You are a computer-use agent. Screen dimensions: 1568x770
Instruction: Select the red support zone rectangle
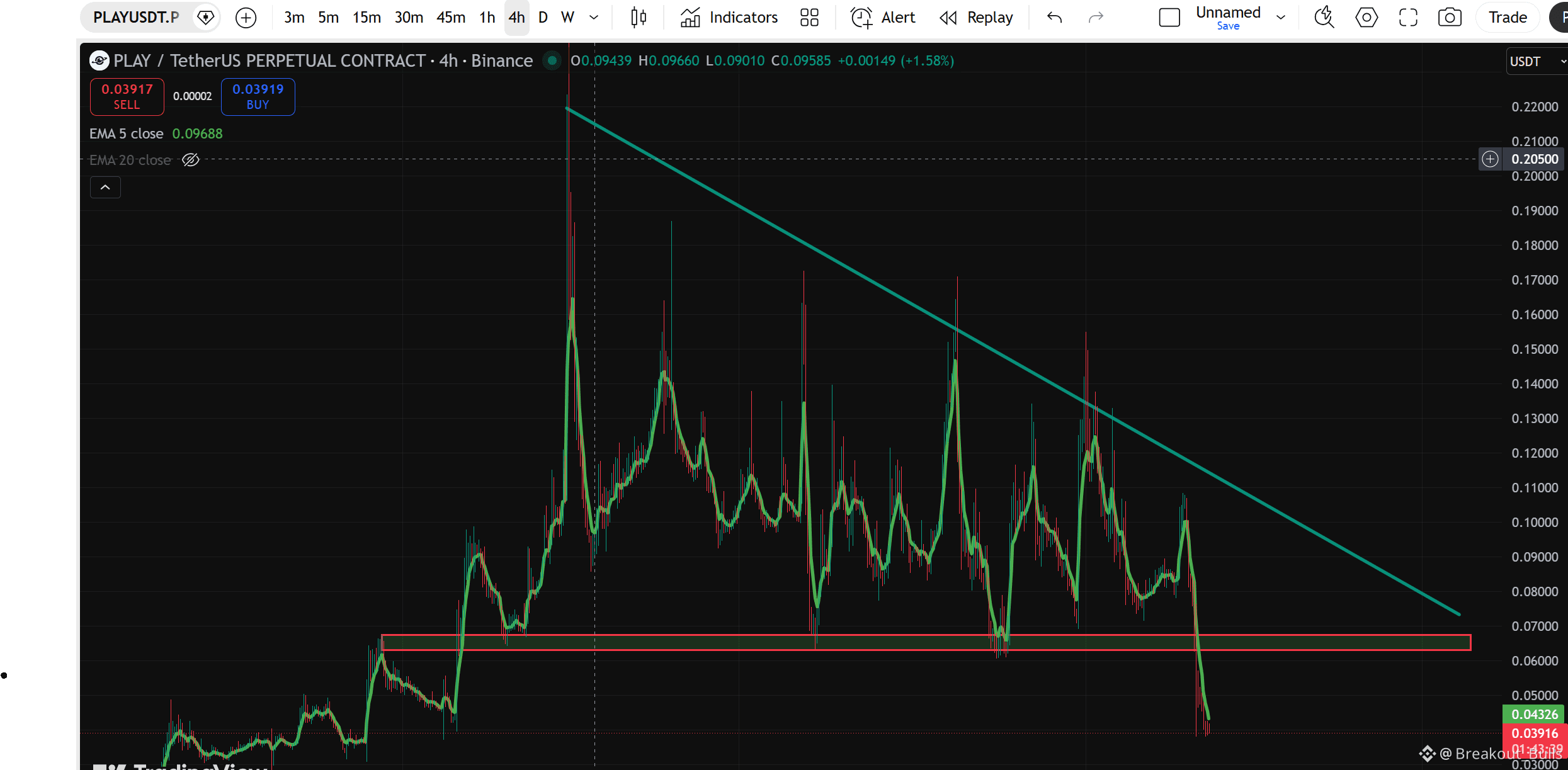click(926, 642)
